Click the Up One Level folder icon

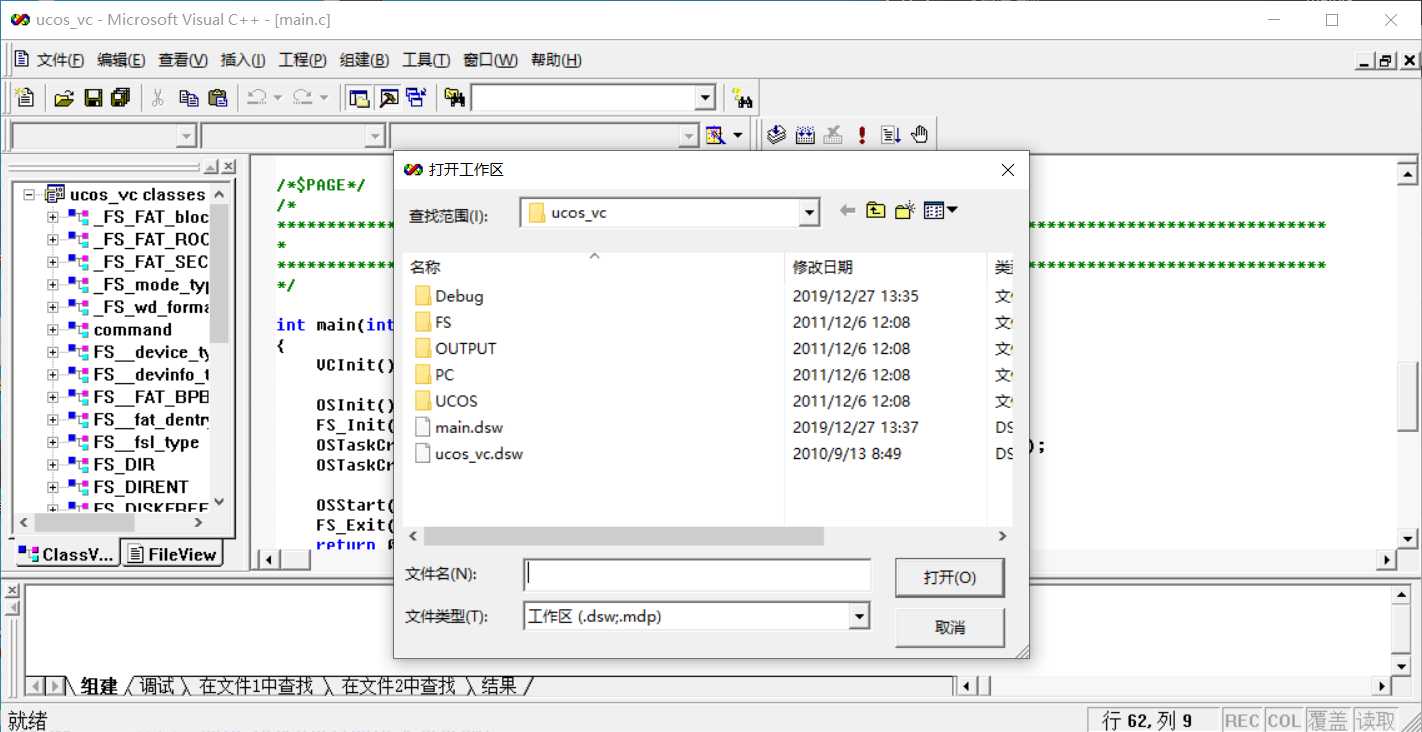[876, 211]
